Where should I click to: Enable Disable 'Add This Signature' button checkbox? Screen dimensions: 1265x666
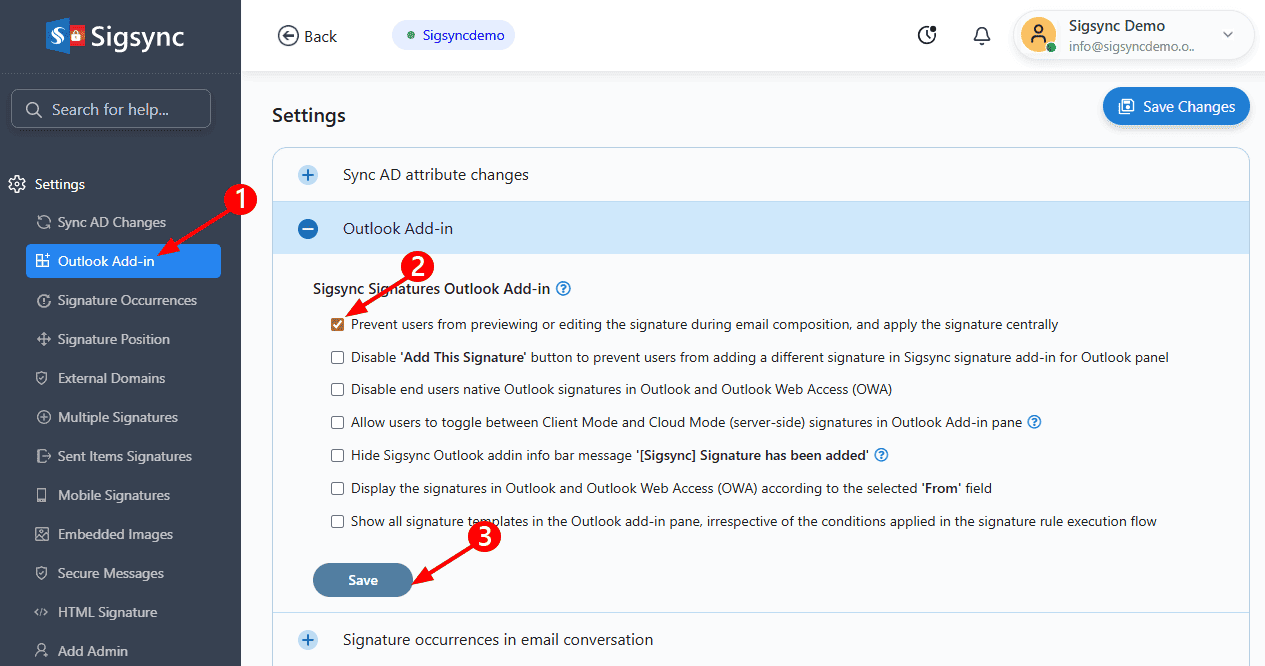(338, 358)
